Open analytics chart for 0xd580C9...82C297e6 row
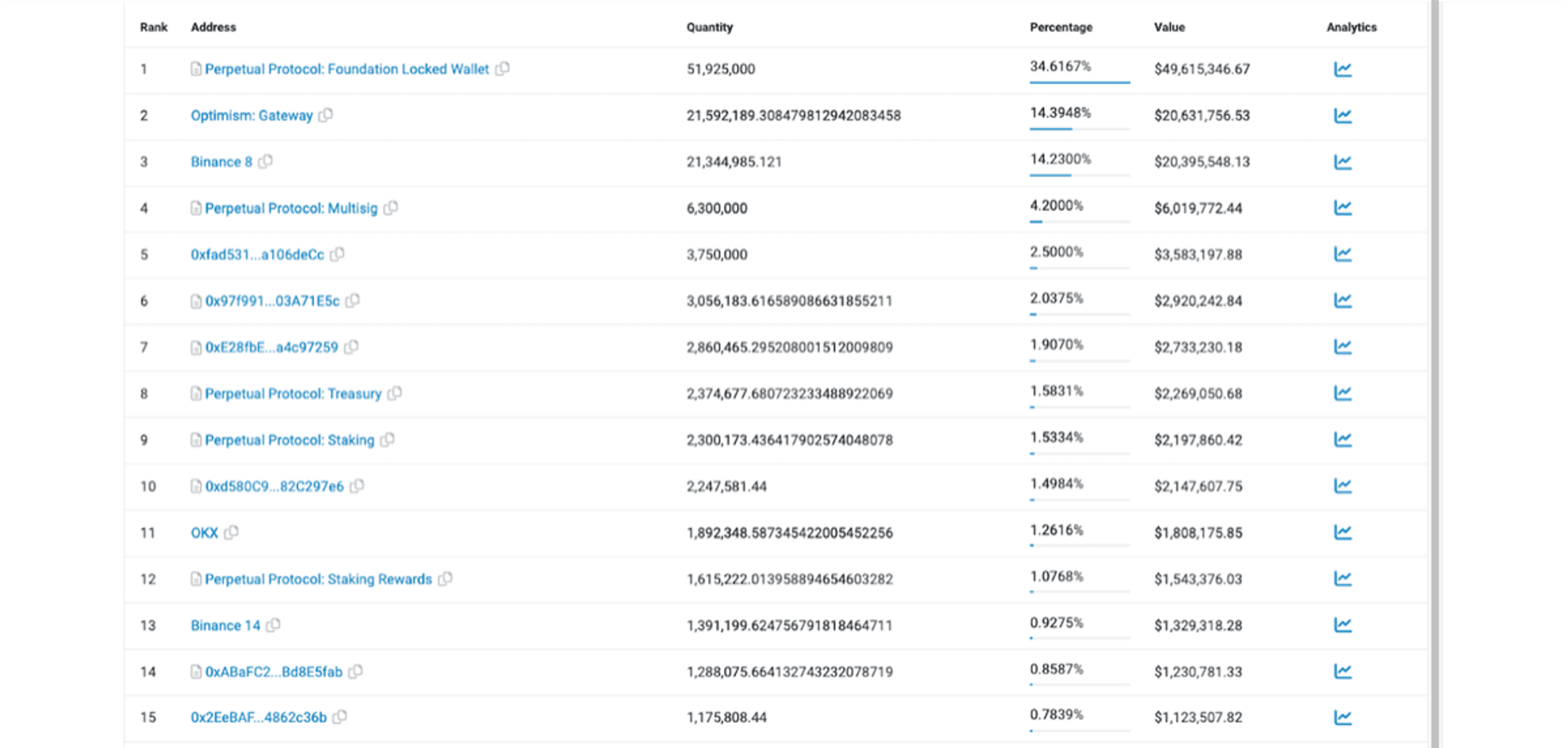Screen dimensions: 1568x748 1342,486
